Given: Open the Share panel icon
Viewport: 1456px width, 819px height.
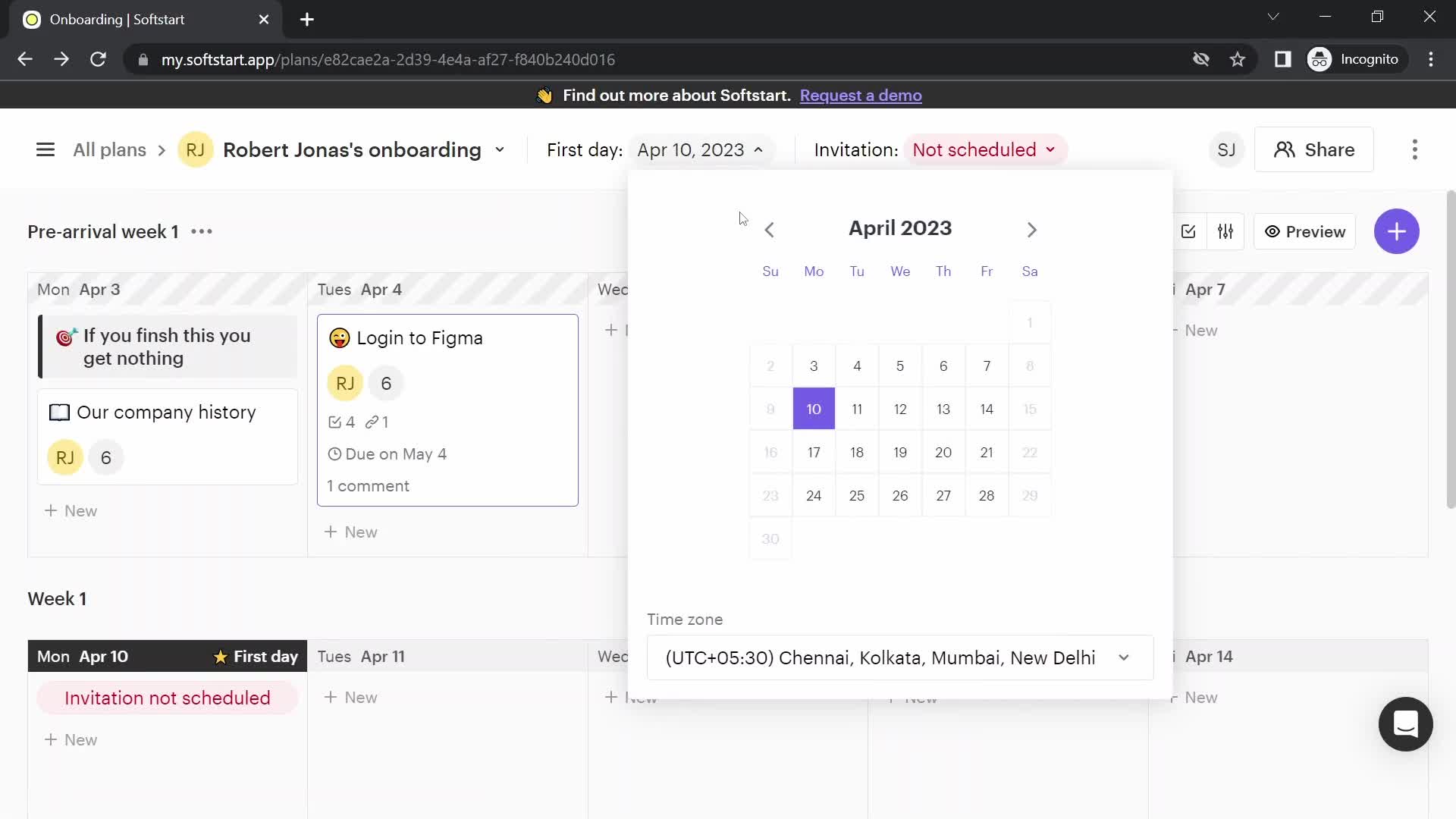Looking at the screenshot, I should pos(1316,150).
